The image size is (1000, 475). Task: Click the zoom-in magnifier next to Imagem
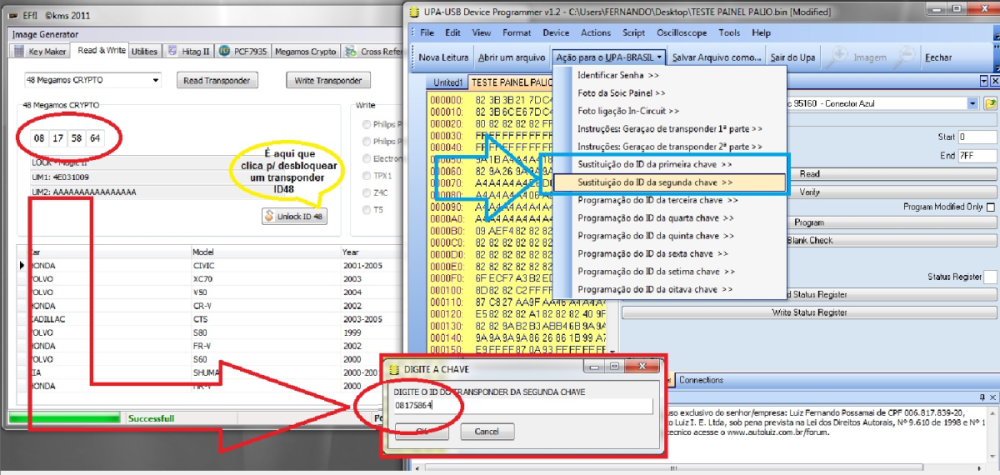(837, 57)
